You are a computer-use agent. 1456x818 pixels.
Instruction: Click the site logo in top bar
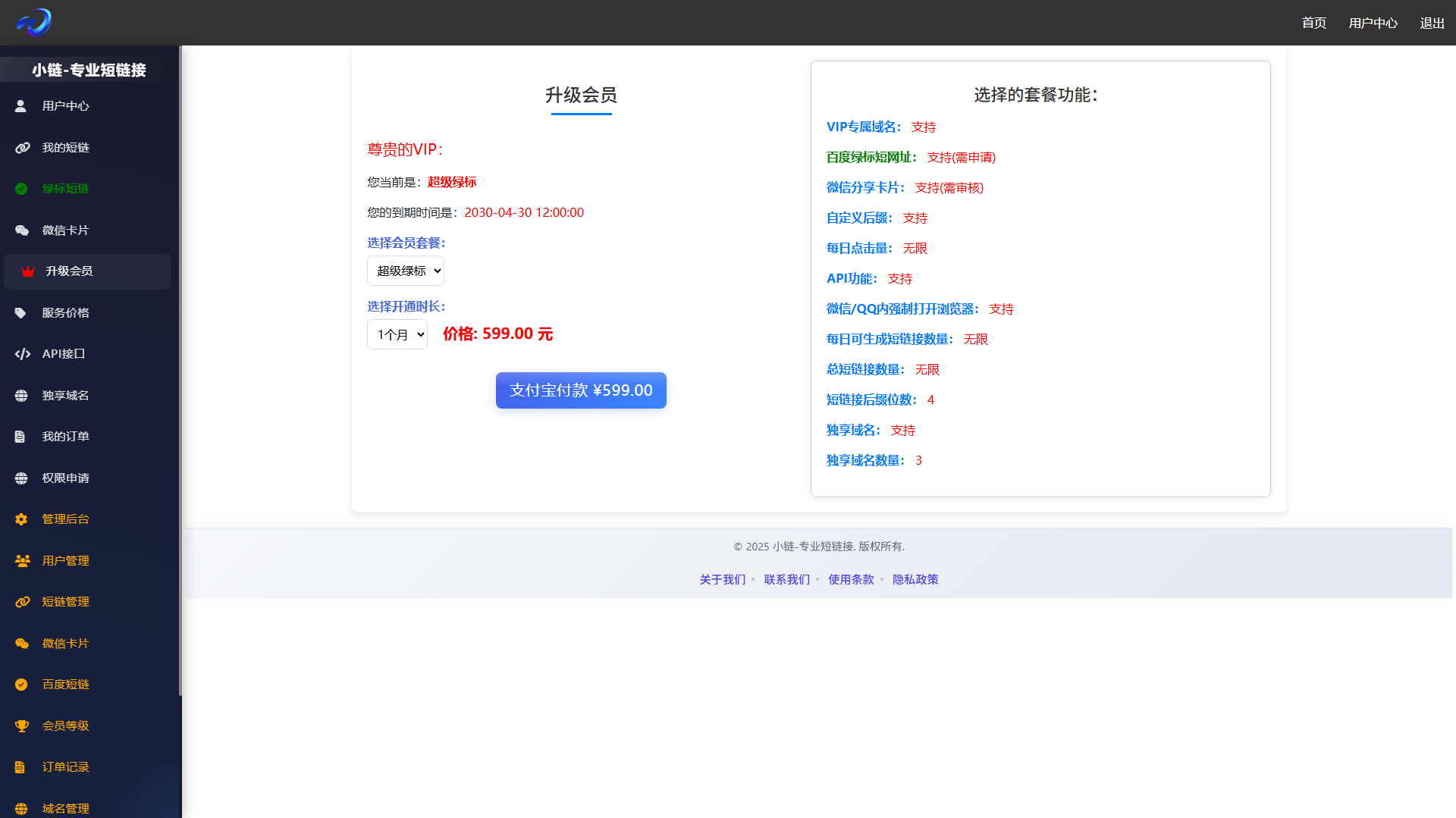(34, 23)
